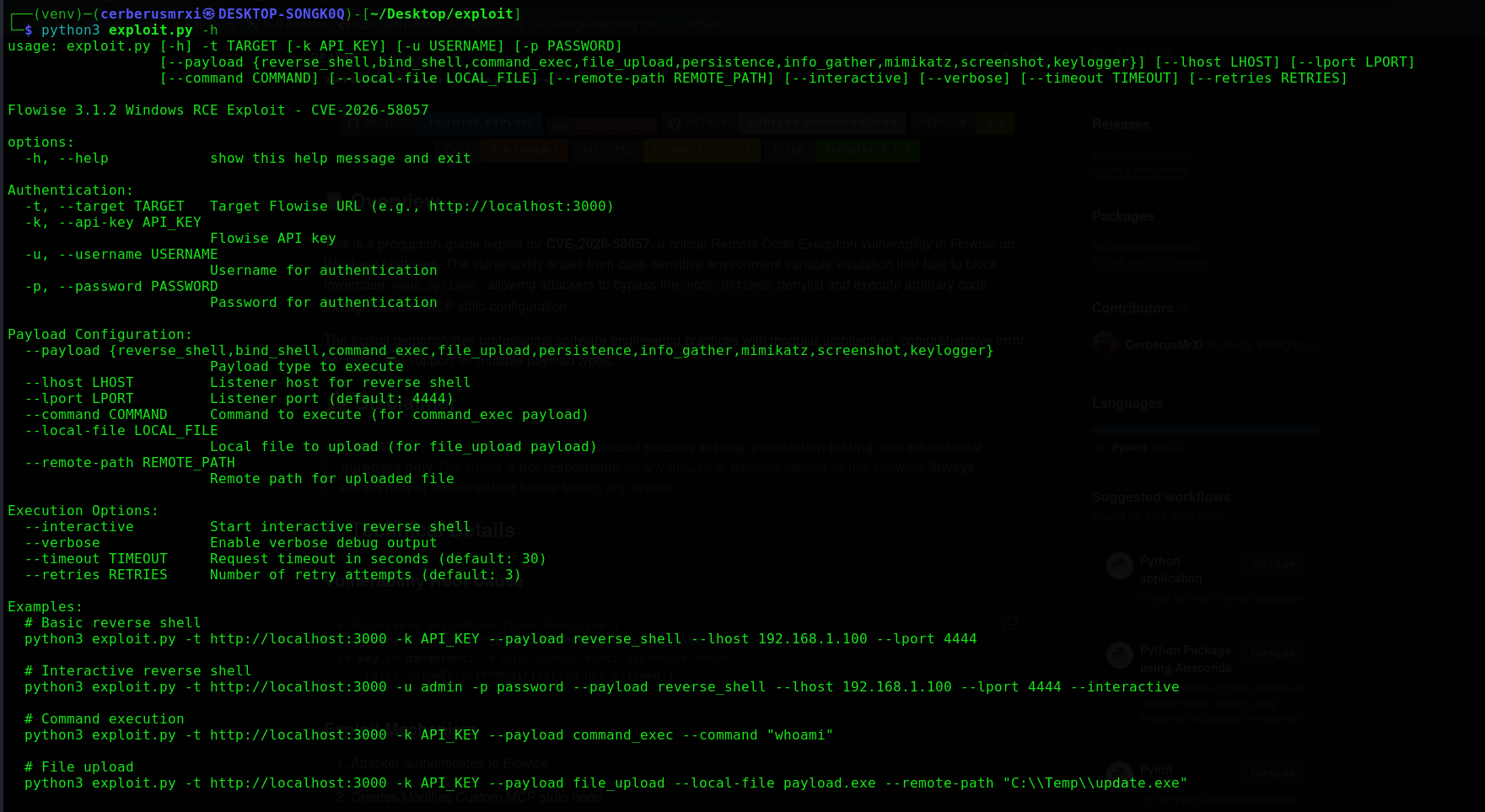The width and height of the screenshot is (1485, 812).
Task: Click the Packages heading in the sidebar
Action: [1122, 217]
